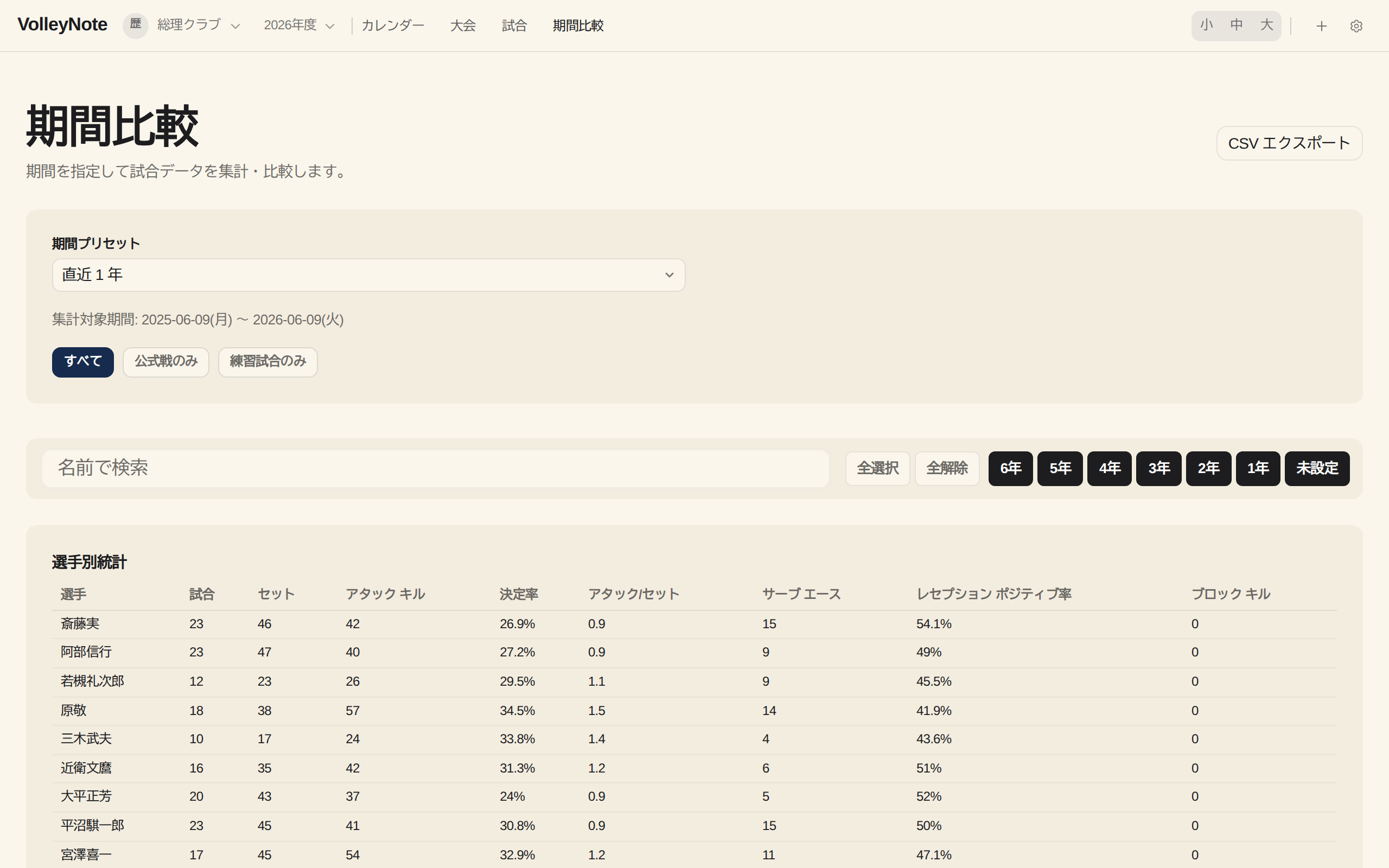Sort by the 試合 column header

(202, 594)
